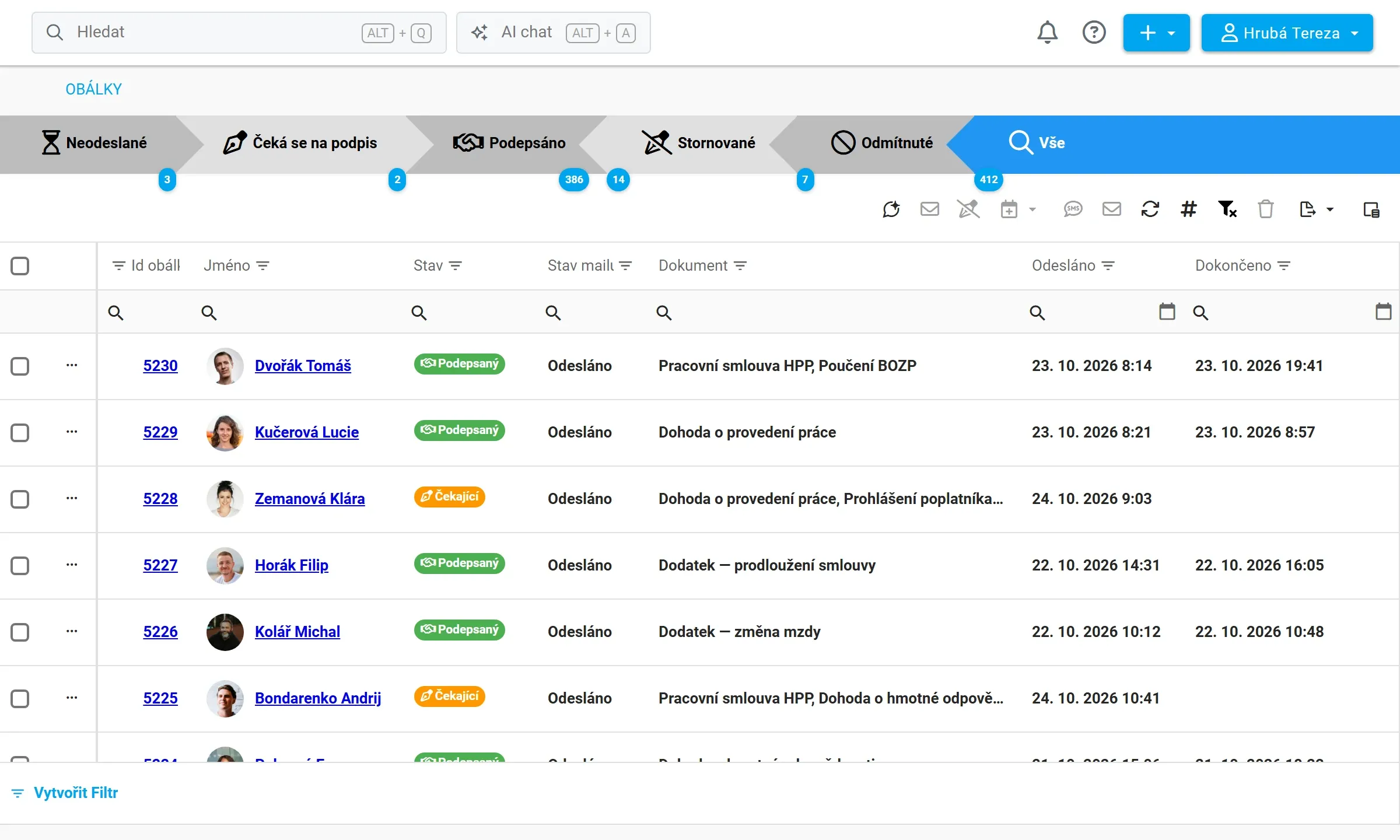This screenshot has width=1400, height=840.
Task: Open Horák Filip profile link
Action: (292, 565)
